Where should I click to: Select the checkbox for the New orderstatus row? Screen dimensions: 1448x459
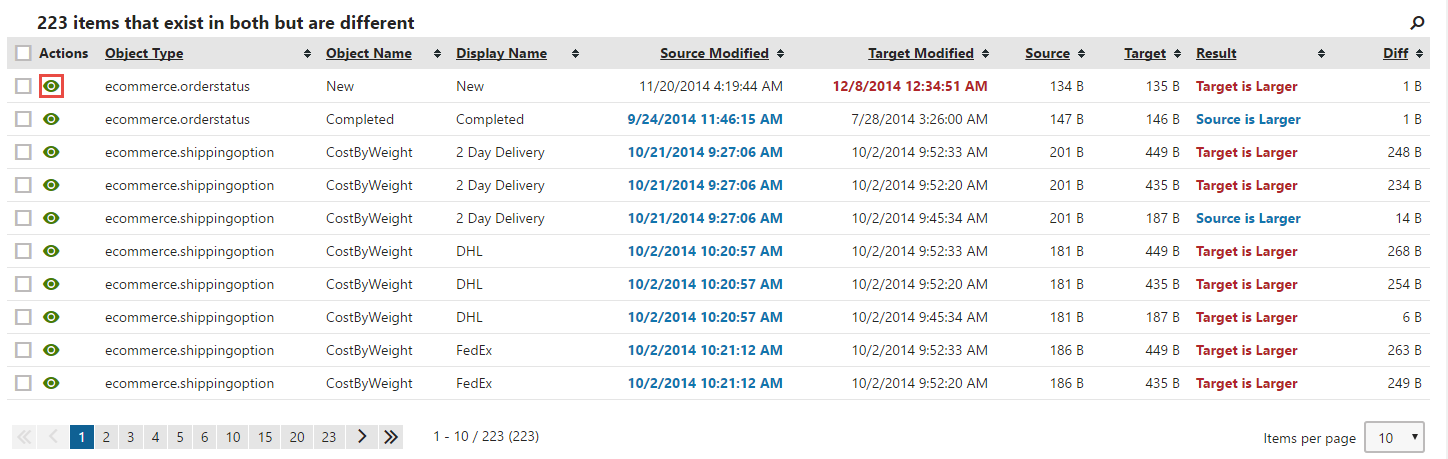(x=23, y=87)
